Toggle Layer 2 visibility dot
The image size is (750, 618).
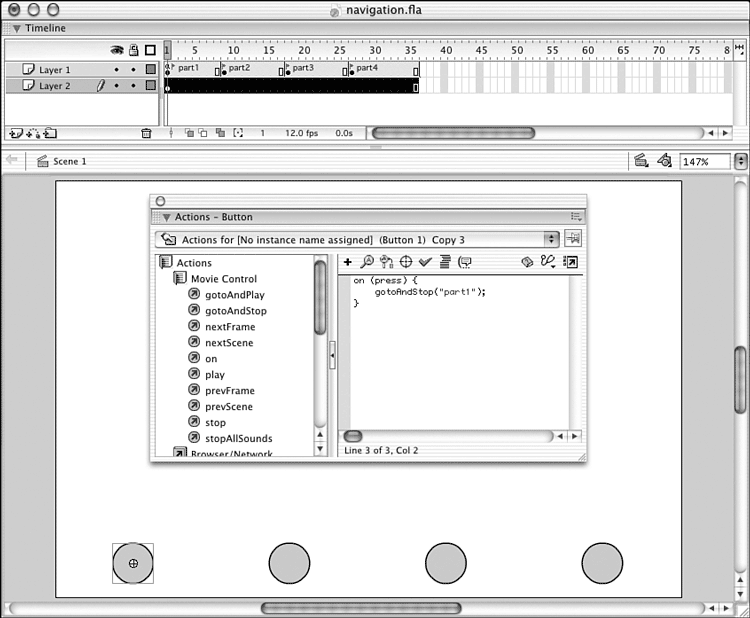pyautogui.click(x=117, y=86)
